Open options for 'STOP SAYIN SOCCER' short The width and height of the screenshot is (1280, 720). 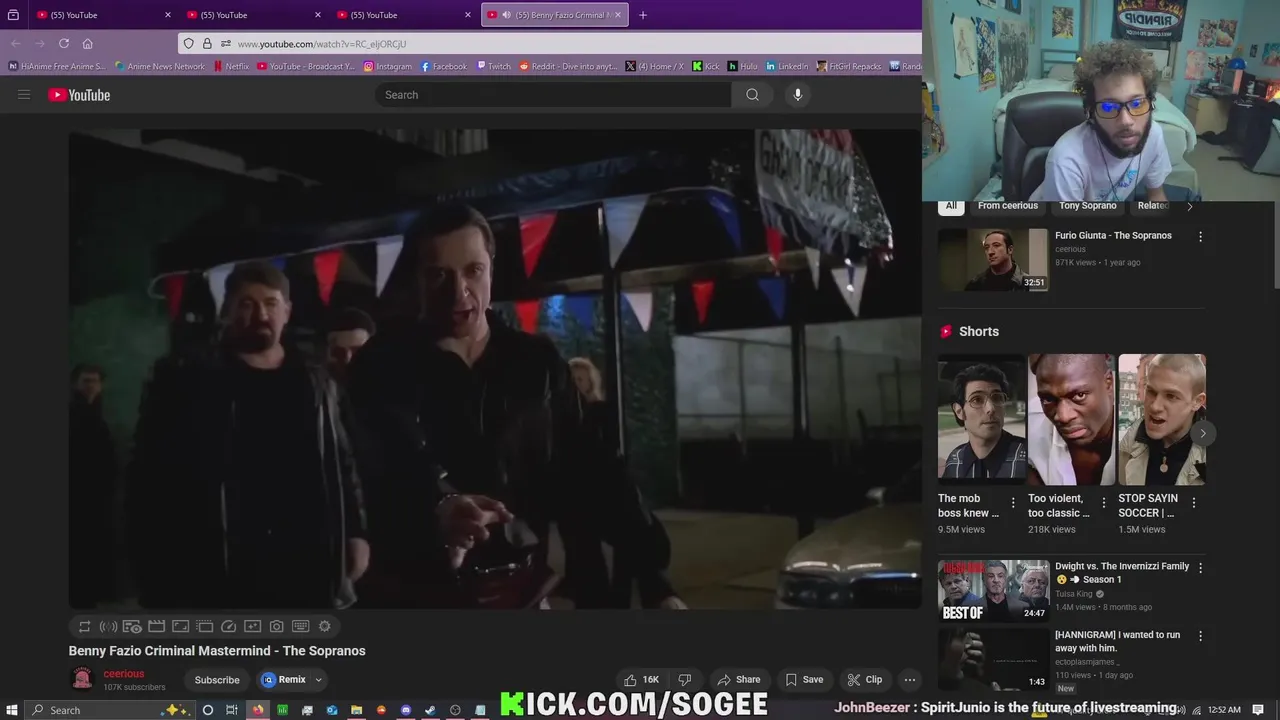(1194, 503)
